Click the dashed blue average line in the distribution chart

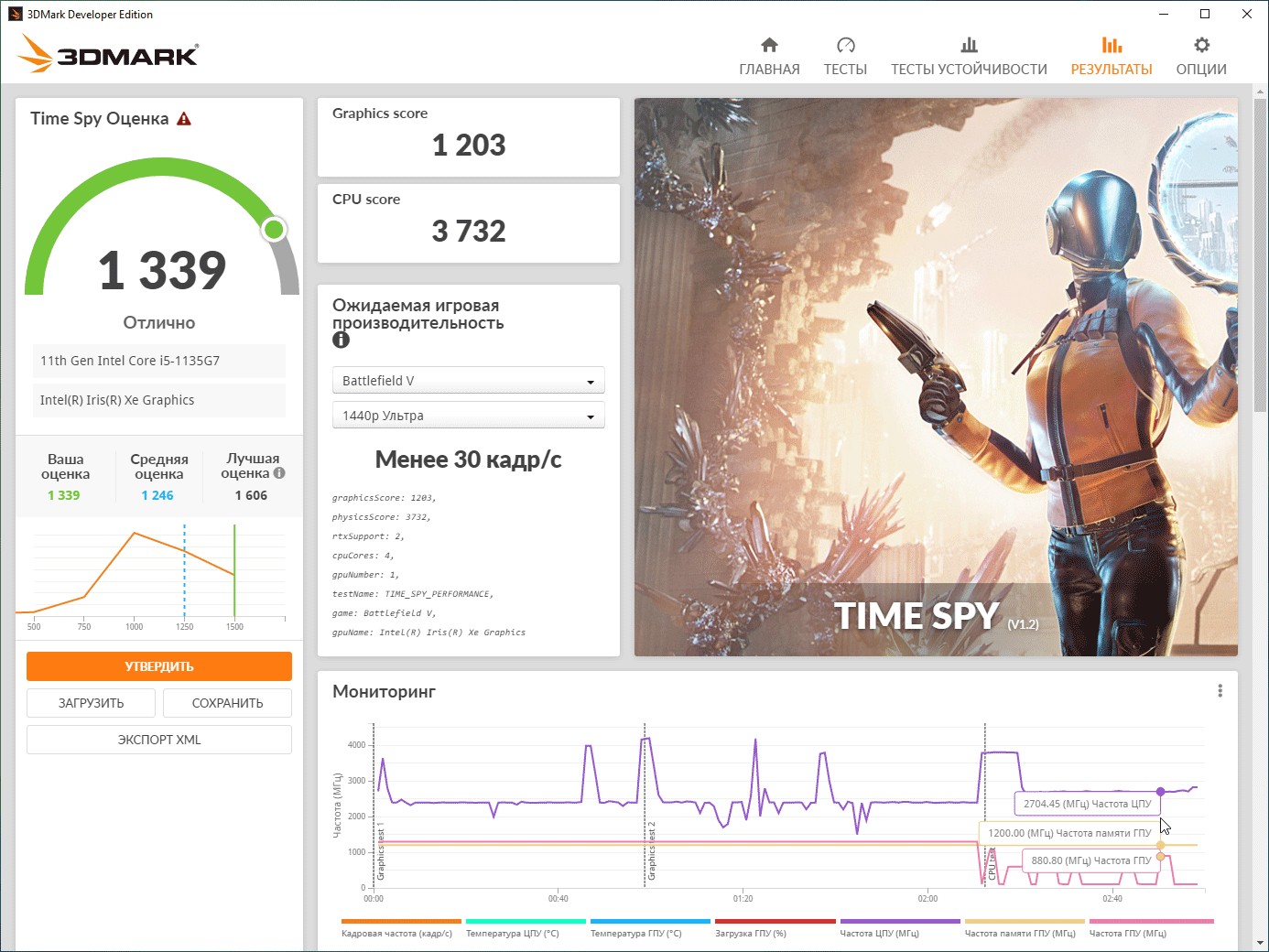(184, 571)
